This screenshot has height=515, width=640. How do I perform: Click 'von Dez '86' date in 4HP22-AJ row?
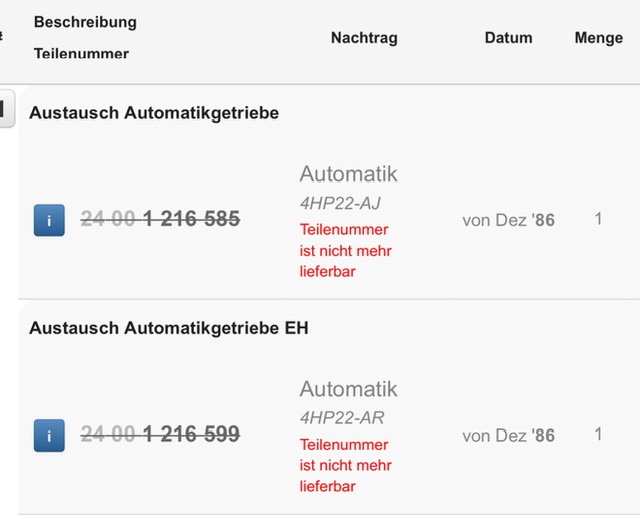click(x=508, y=220)
